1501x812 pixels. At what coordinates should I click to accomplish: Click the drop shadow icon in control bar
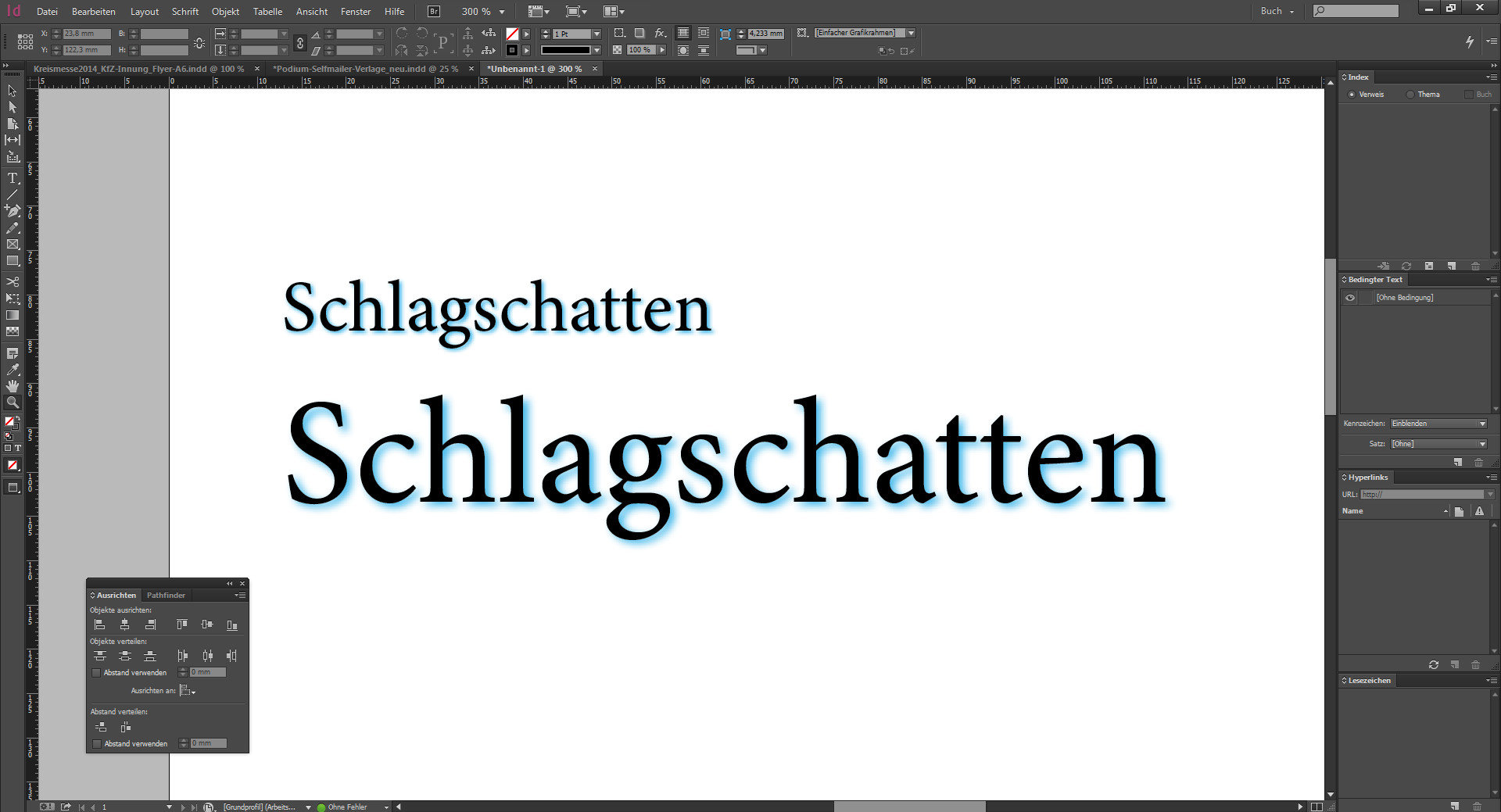(639, 33)
